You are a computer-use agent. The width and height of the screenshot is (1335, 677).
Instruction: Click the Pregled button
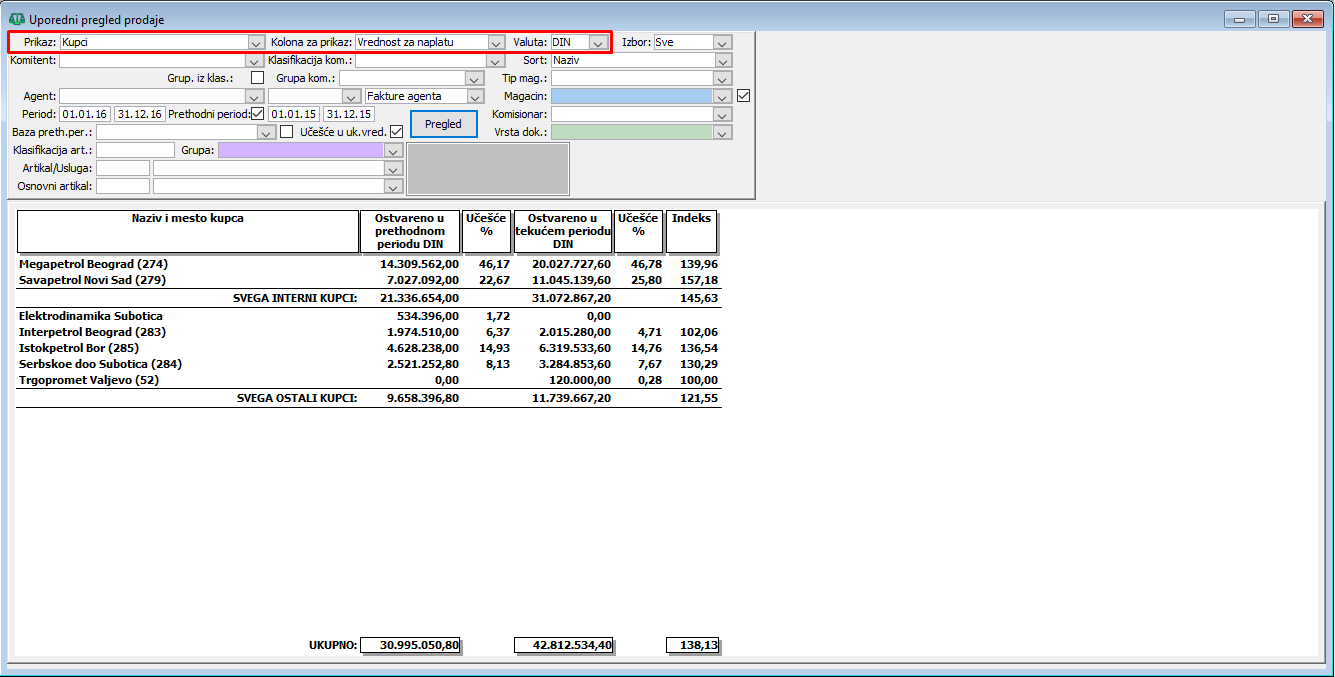click(443, 124)
